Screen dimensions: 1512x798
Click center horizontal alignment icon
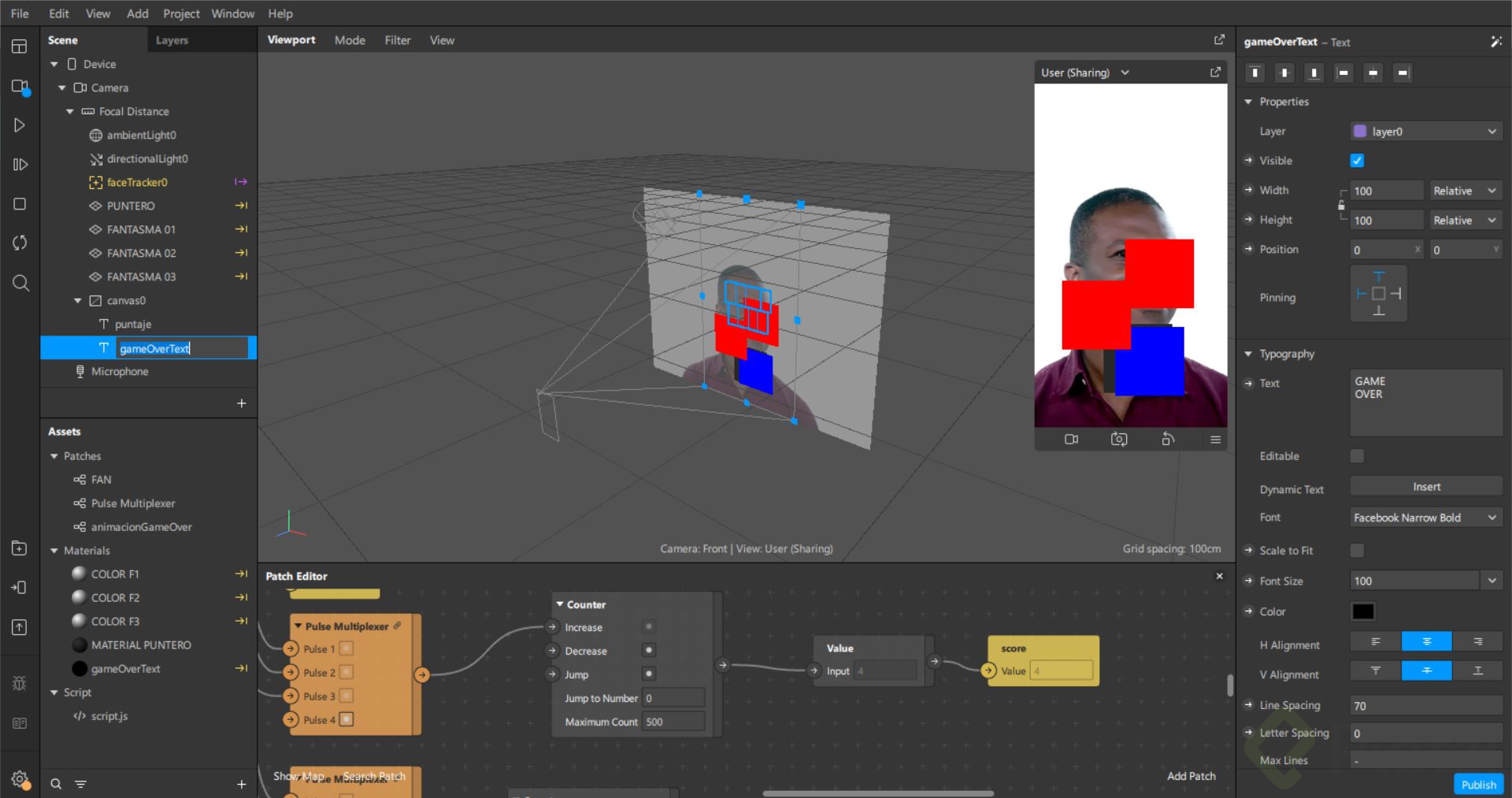[x=1425, y=642]
